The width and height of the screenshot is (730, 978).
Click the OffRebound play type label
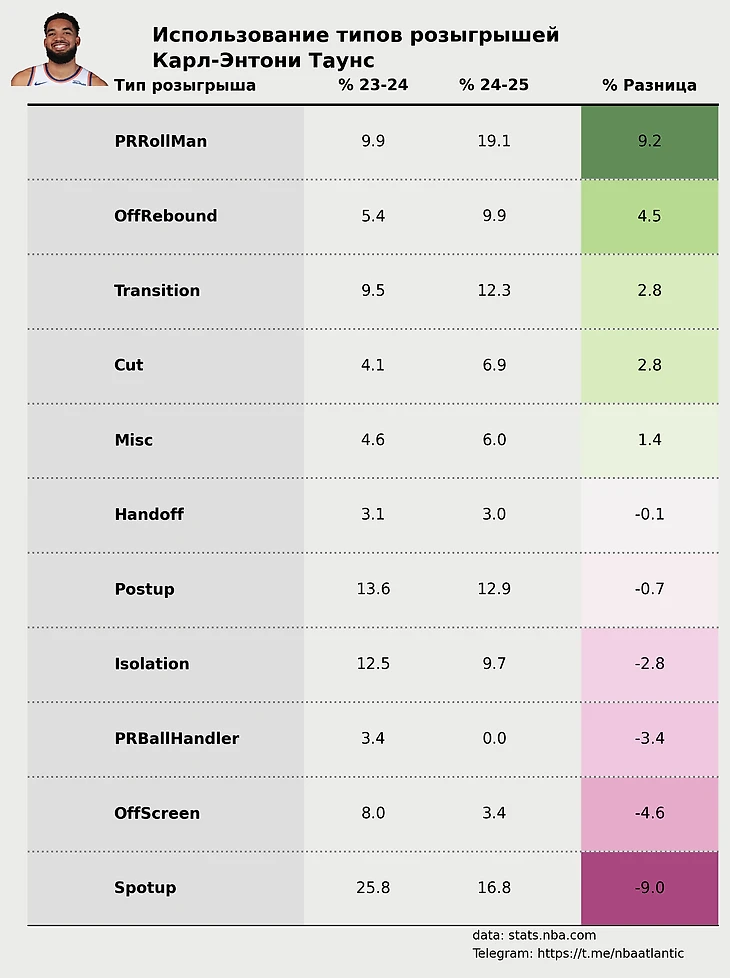coord(166,216)
